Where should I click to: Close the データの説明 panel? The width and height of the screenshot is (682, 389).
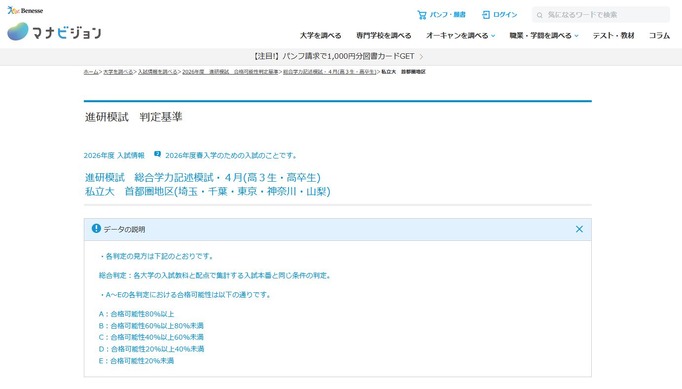click(x=579, y=229)
